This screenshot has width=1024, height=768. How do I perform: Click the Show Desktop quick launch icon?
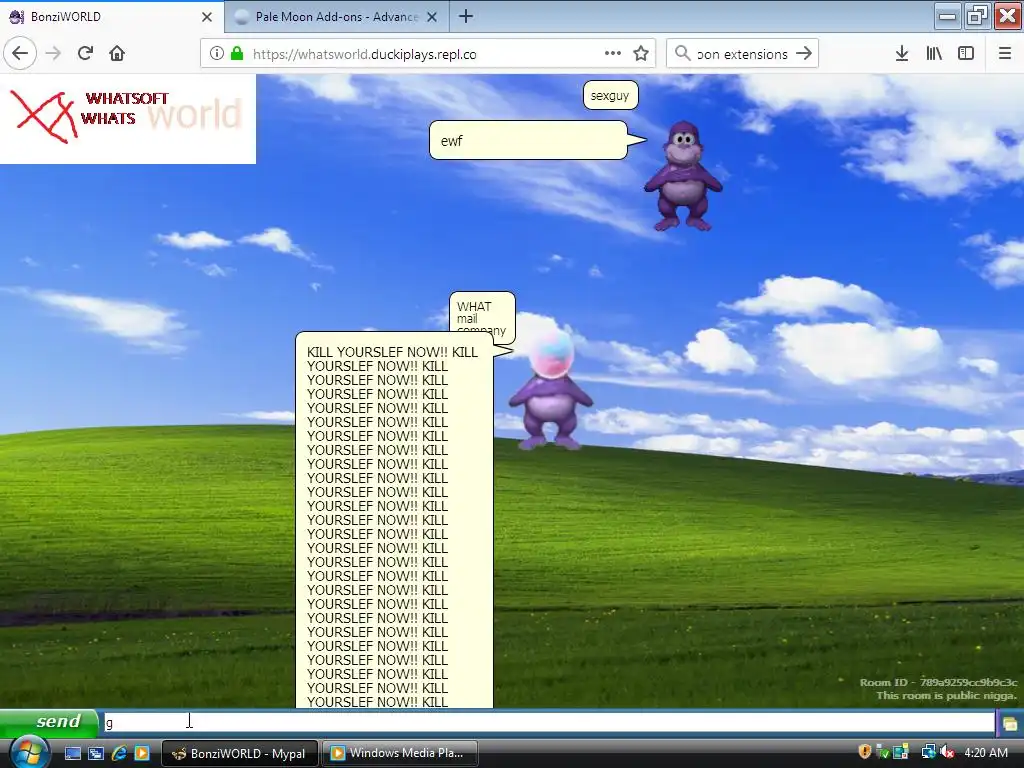click(x=72, y=753)
